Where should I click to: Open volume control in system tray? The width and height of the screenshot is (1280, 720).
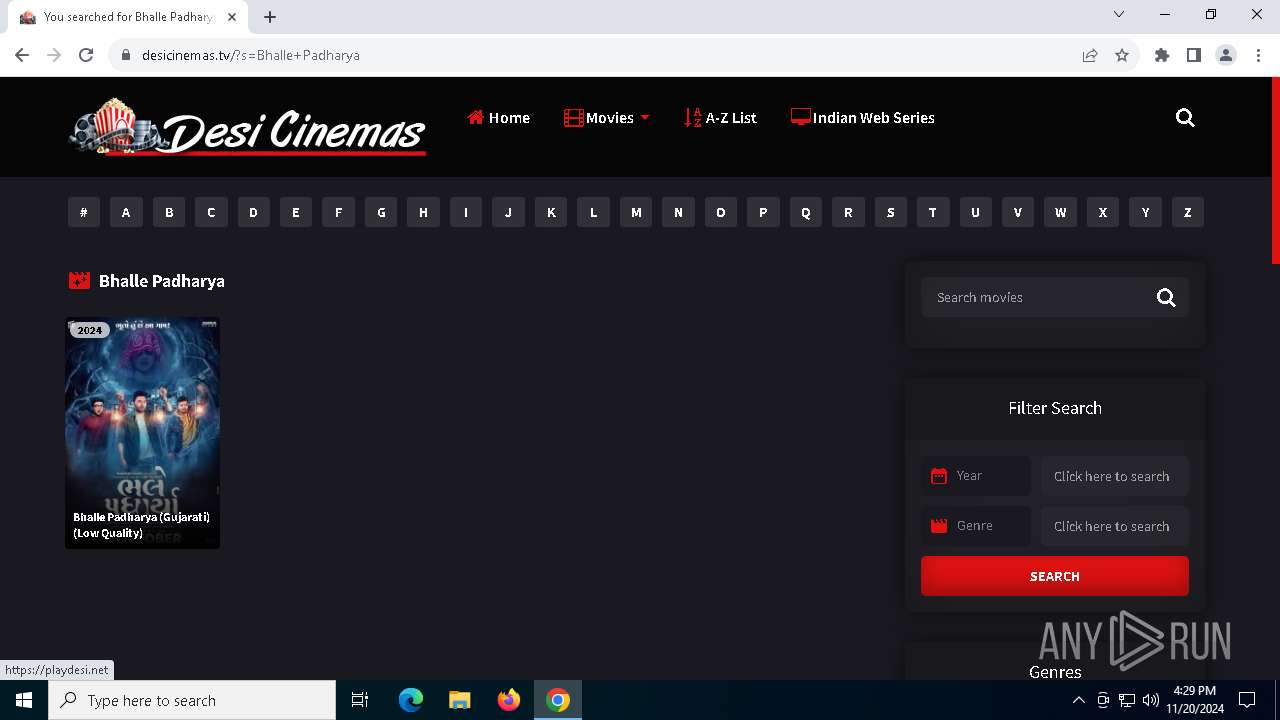pos(1151,700)
